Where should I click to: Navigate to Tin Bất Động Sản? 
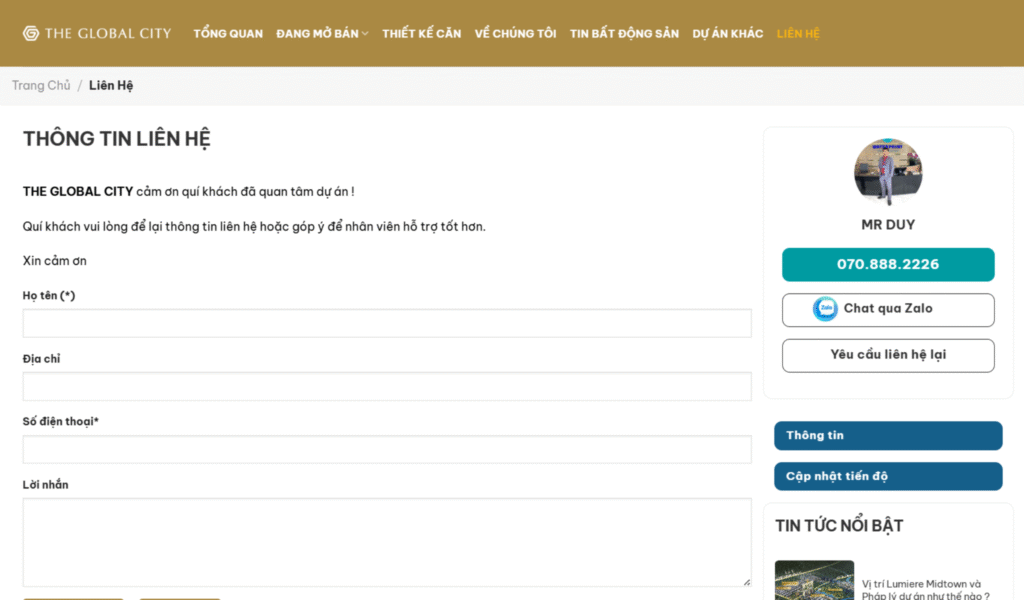point(624,34)
